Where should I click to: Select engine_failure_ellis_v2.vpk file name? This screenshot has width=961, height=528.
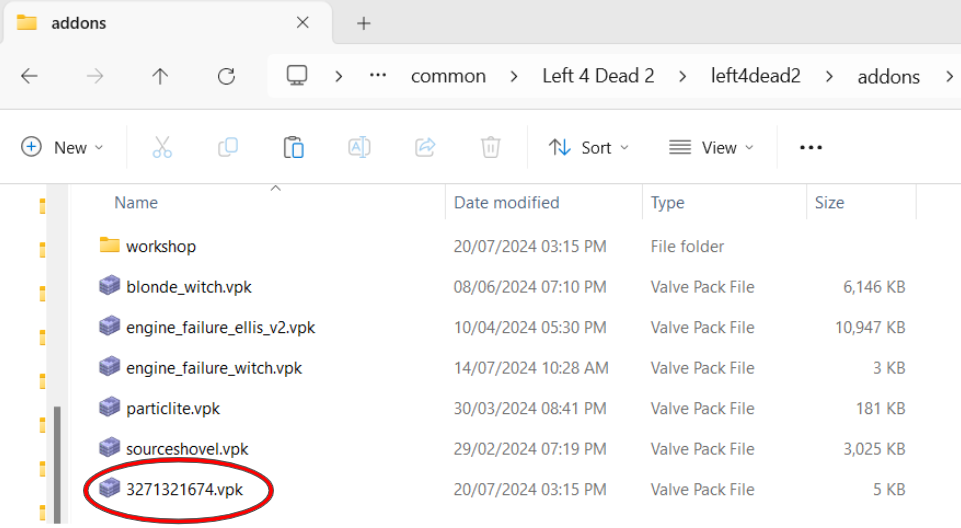tap(221, 327)
